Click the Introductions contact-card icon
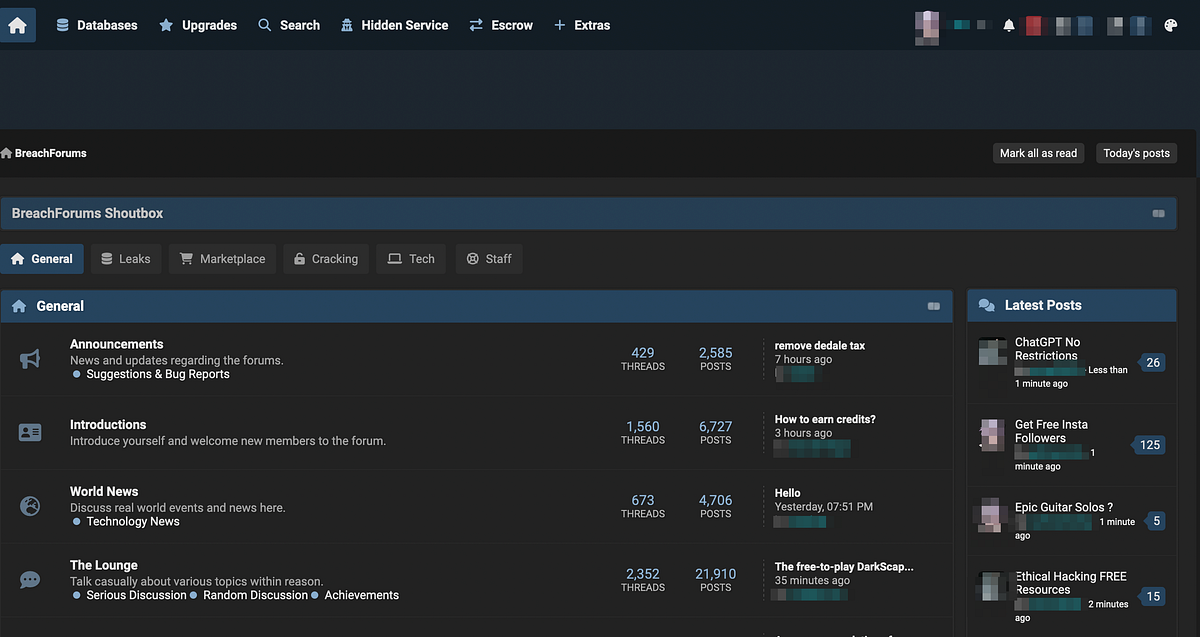Viewport: 1200px width, 637px height. tap(30, 432)
